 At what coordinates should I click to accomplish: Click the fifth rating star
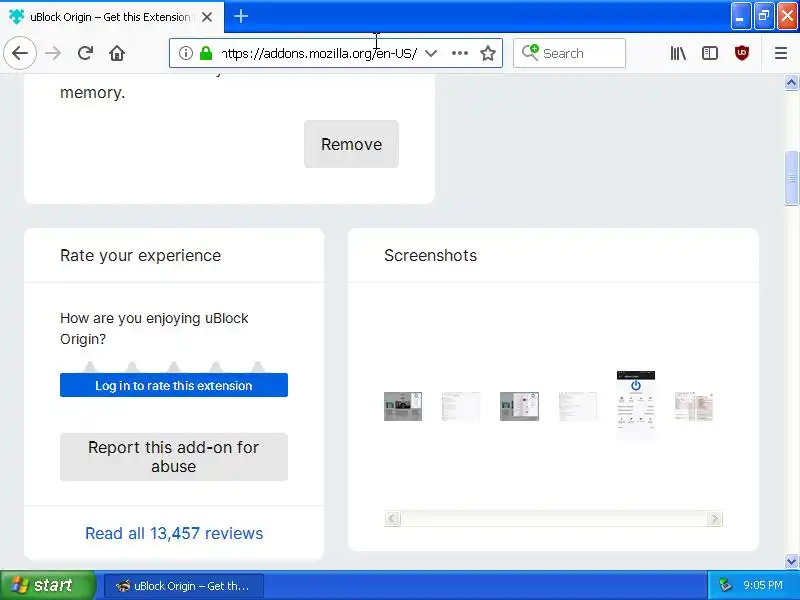click(258, 367)
